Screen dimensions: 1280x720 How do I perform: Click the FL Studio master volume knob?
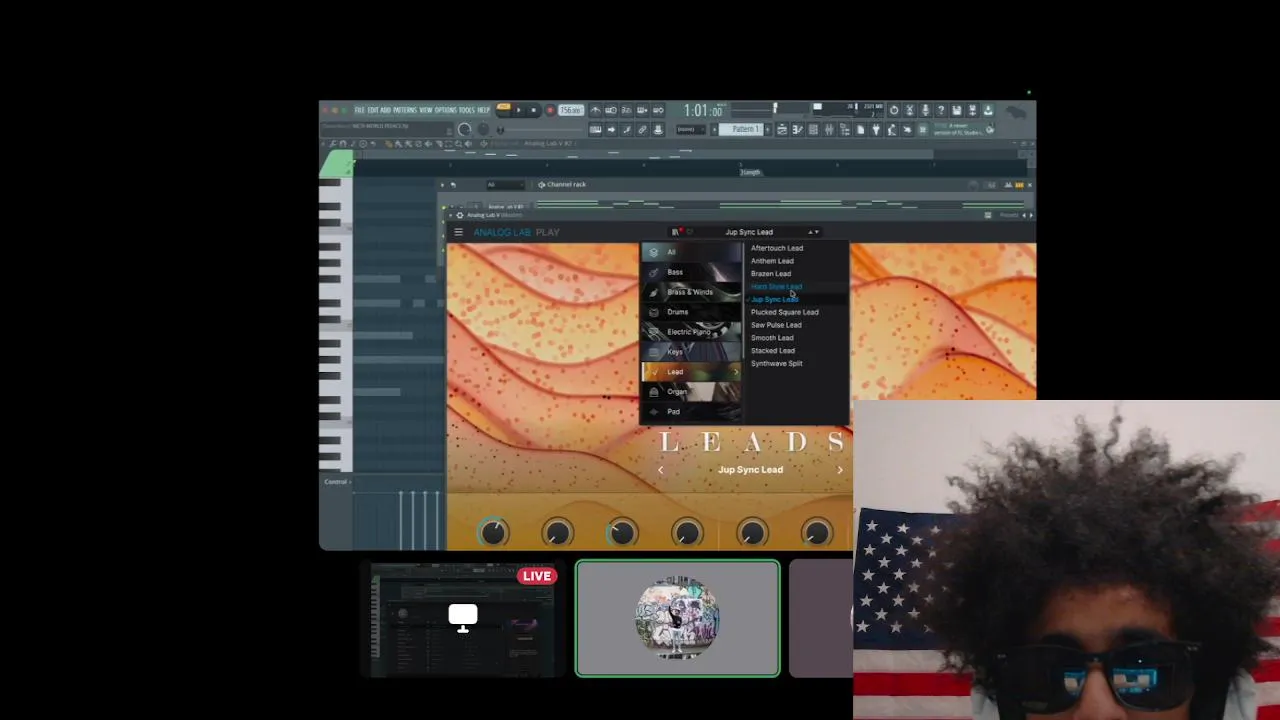point(464,129)
